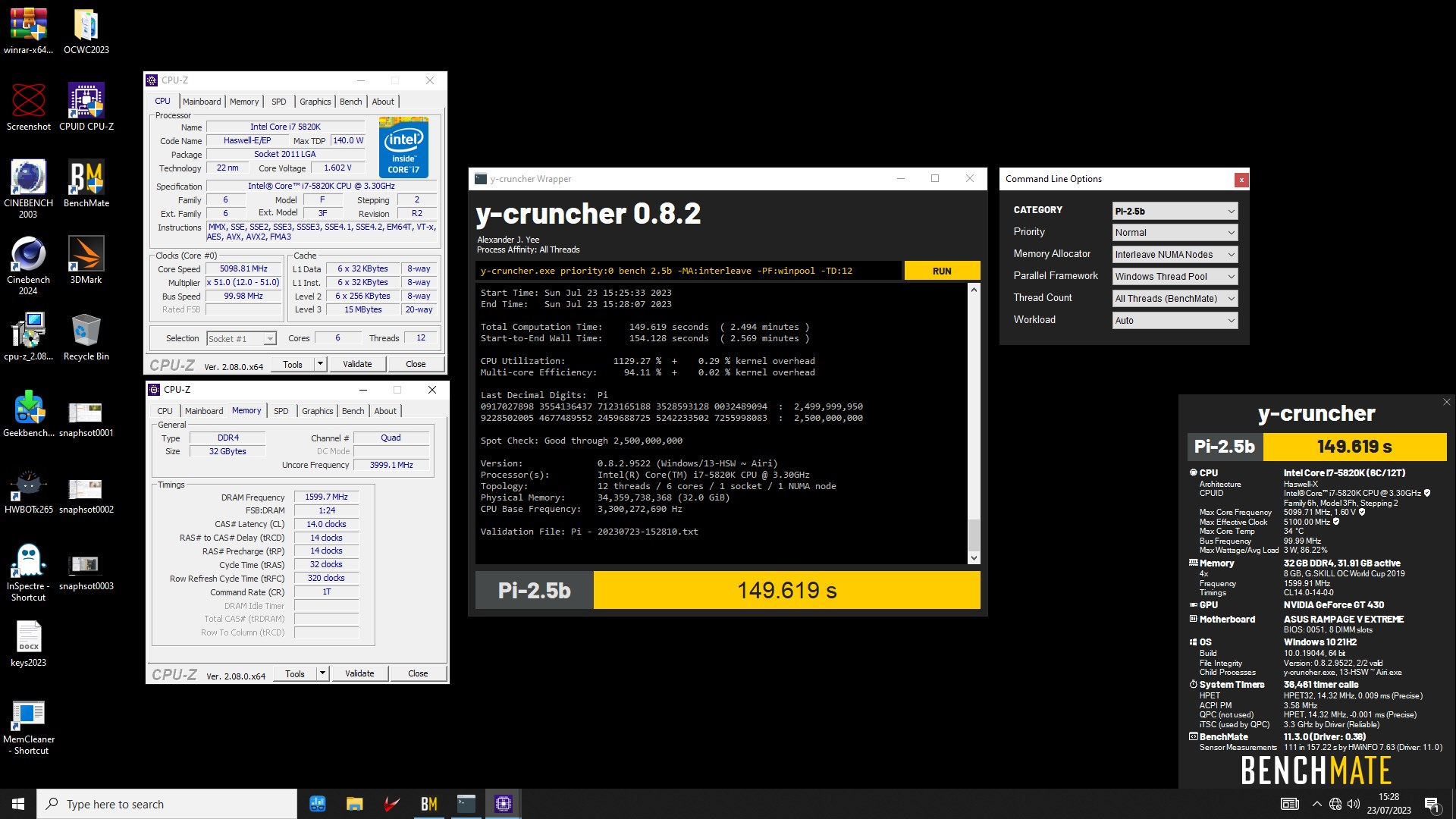The height and width of the screenshot is (819, 1456).
Task: Launch the InSpectre shortcut
Action: point(28,573)
